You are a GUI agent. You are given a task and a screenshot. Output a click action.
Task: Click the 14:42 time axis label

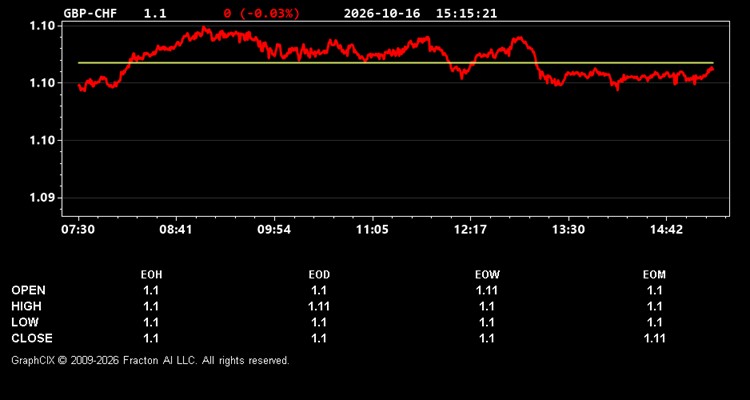point(666,229)
